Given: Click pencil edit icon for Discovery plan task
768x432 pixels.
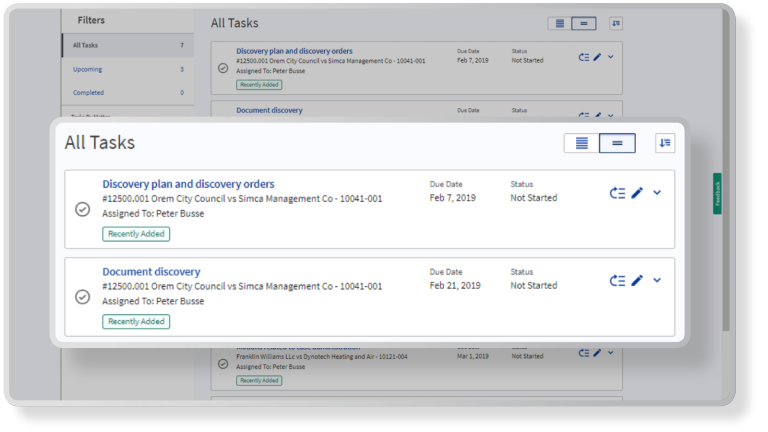Looking at the screenshot, I should tap(637, 193).
